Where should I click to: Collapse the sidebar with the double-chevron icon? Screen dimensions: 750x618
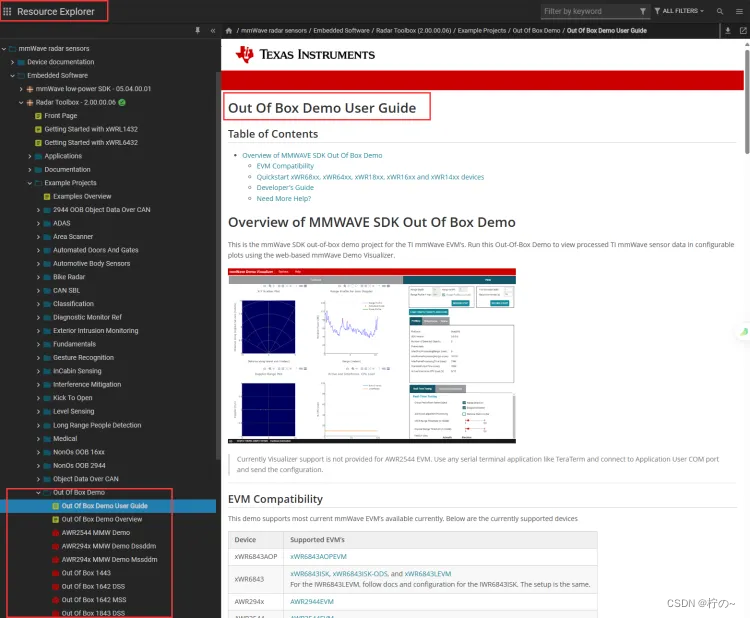213,31
